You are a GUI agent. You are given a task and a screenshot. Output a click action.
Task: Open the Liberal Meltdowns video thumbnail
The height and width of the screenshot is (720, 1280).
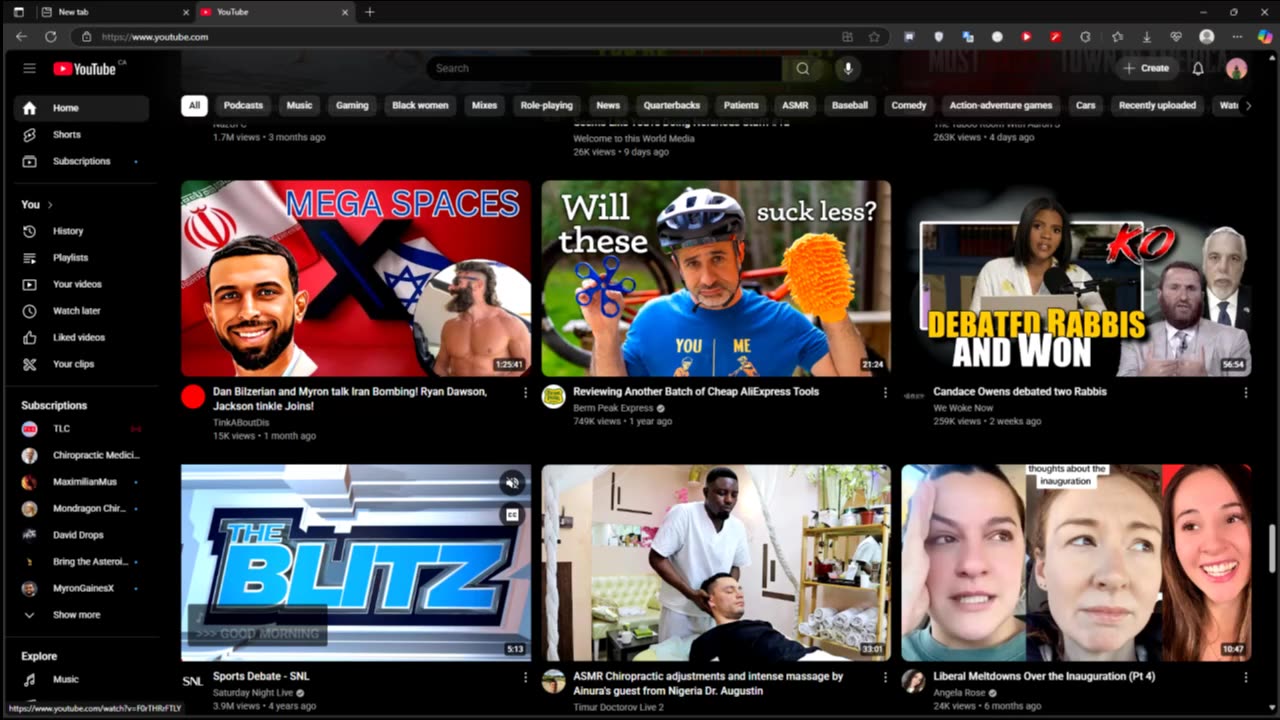[1076, 562]
